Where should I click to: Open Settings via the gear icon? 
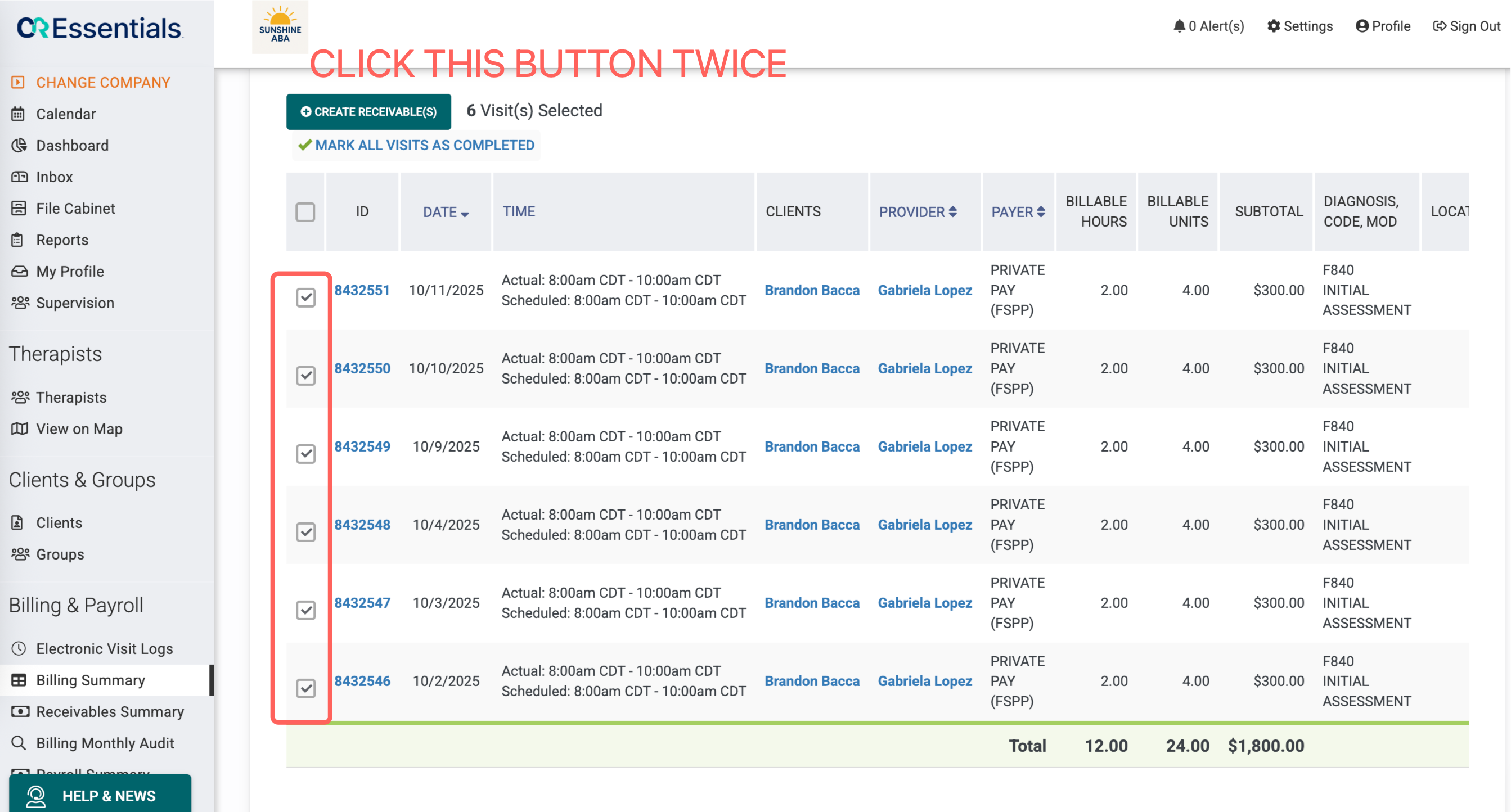click(x=1273, y=26)
